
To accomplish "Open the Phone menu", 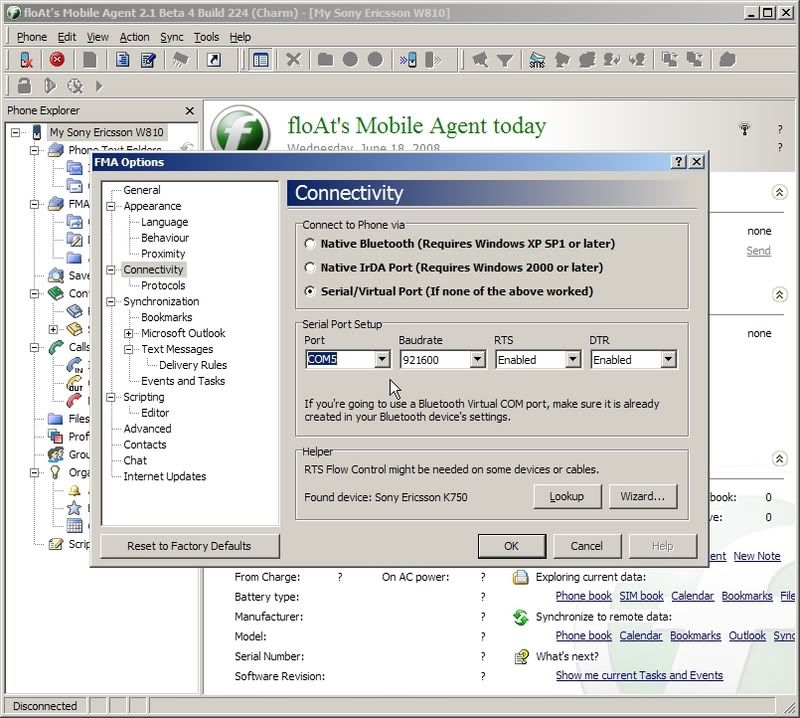I will click(x=32, y=37).
